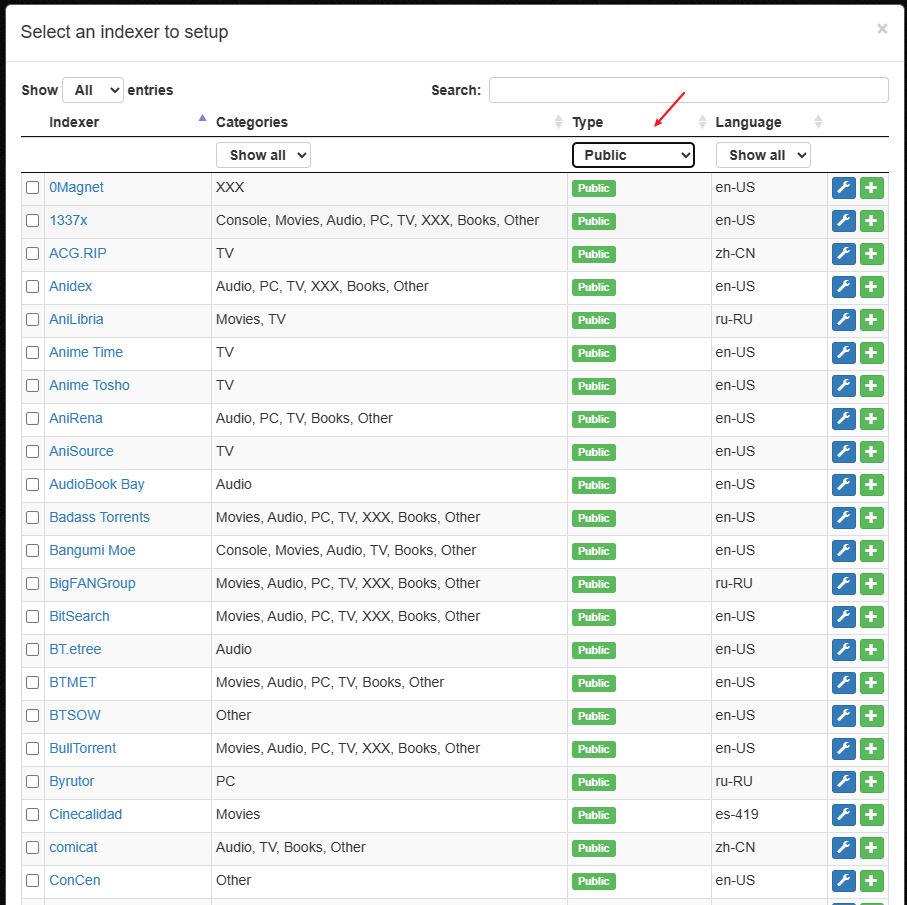Configure AniRena wrench icon
The image size is (907, 905).
(843, 419)
